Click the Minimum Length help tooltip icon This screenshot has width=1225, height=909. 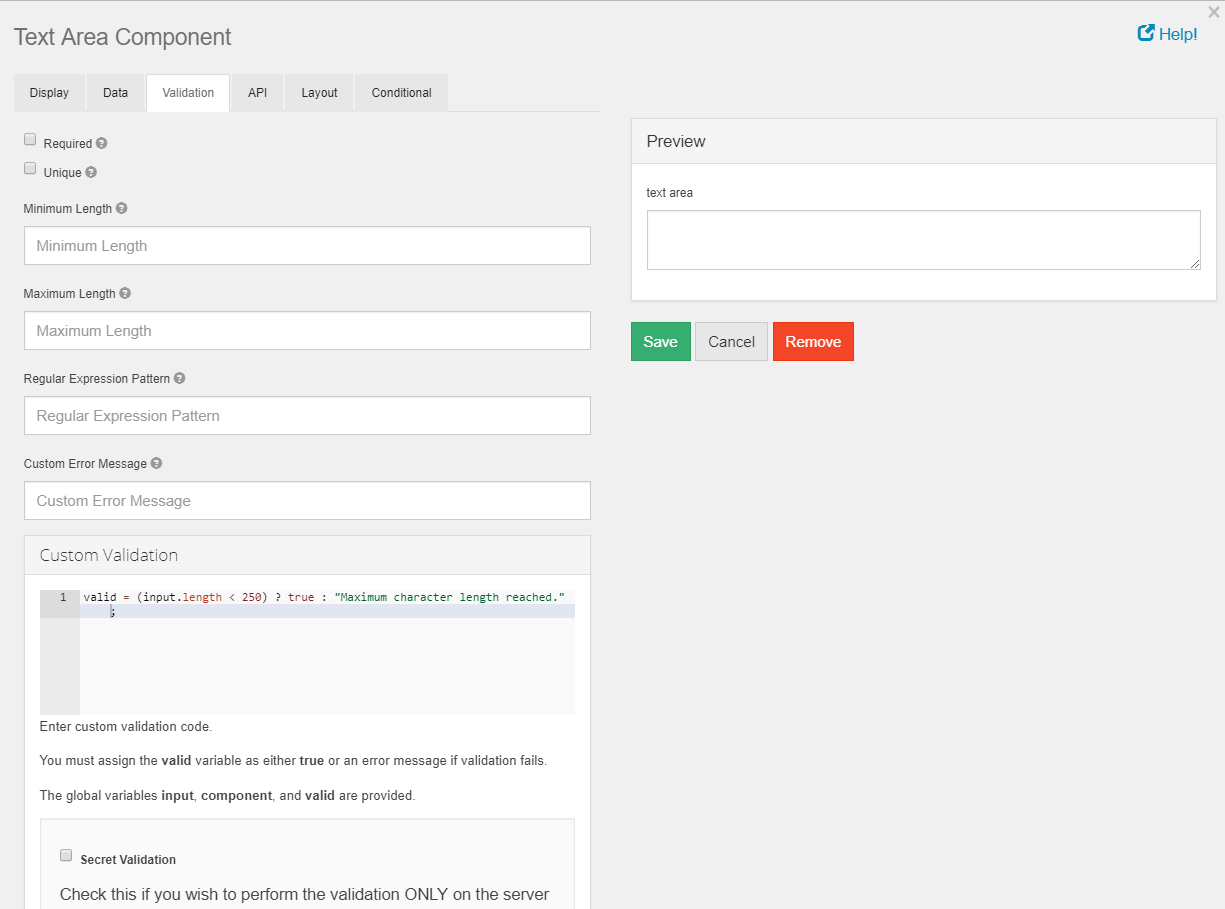coord(122,209)
